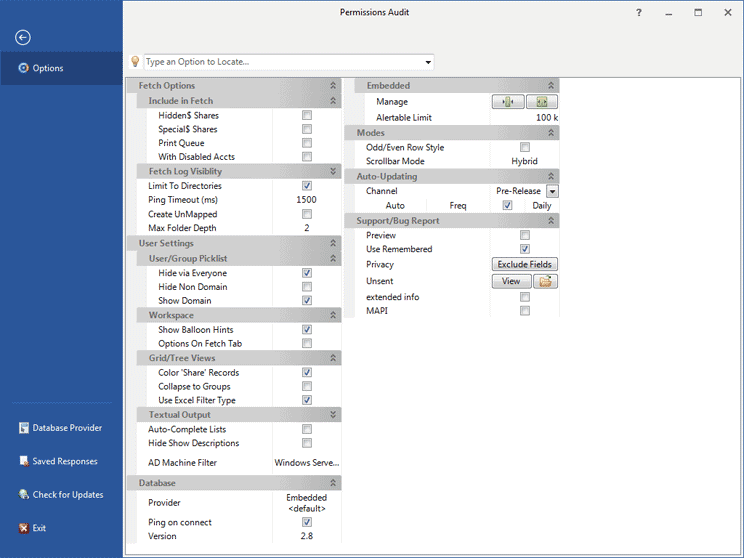Open the Unsent reports folder icon
744x558 pixels.
tap(545, 282)
